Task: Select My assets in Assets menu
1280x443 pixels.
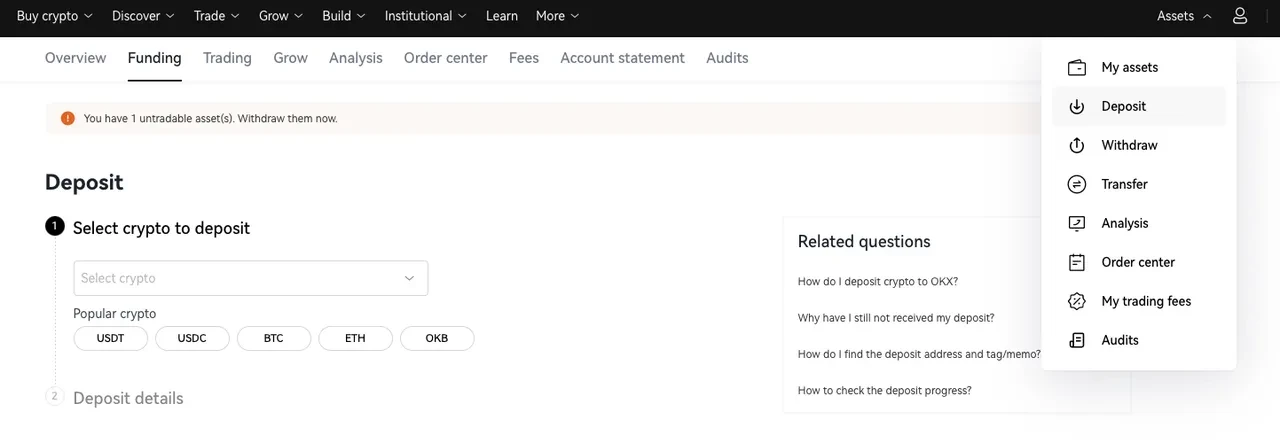Action: pyautogui.click(x=1139, y=67)
